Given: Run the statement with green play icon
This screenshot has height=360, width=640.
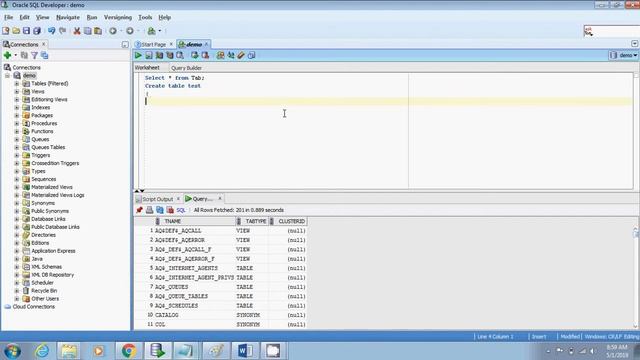Looking at the screenshot, I should tap(138, 55).
